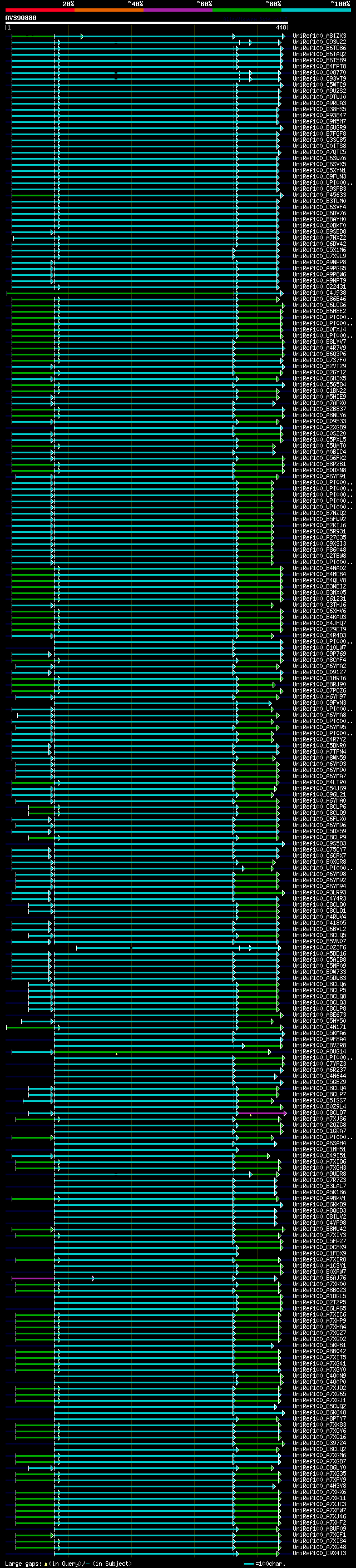Select the UniRef100_C1MH51 label

319,1150
